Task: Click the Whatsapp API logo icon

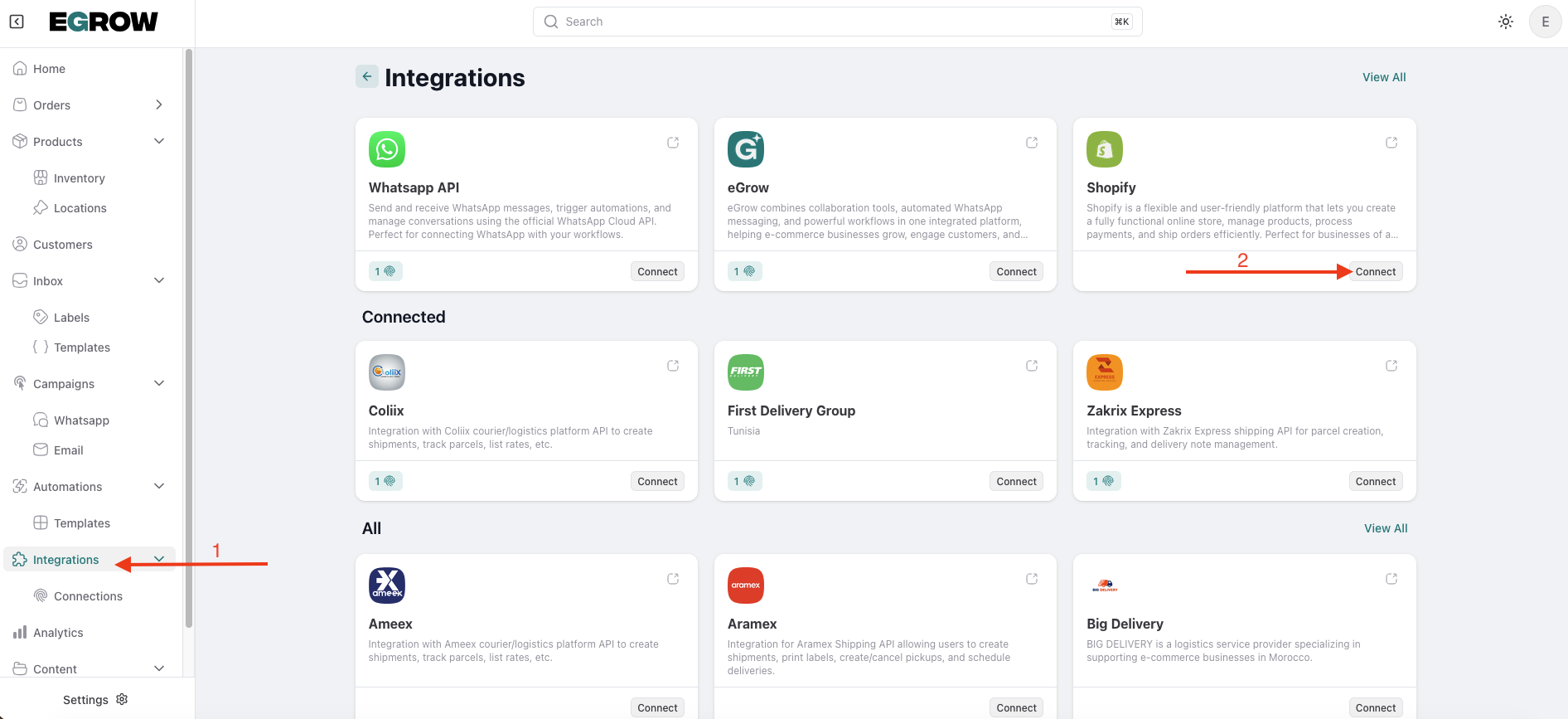Action: [x=386, y=149]
